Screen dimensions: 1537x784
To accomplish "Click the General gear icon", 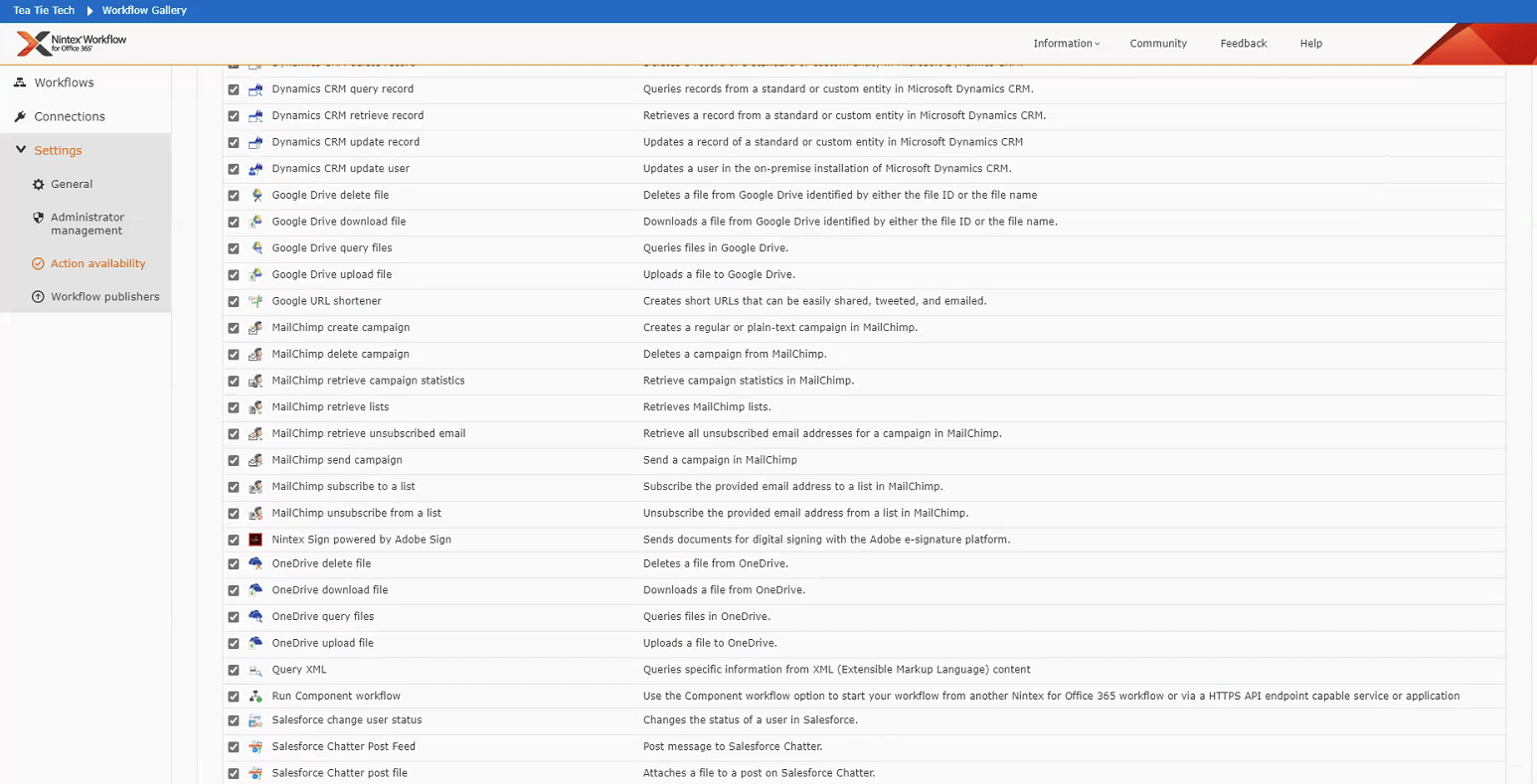I will (x=39, y=184).
